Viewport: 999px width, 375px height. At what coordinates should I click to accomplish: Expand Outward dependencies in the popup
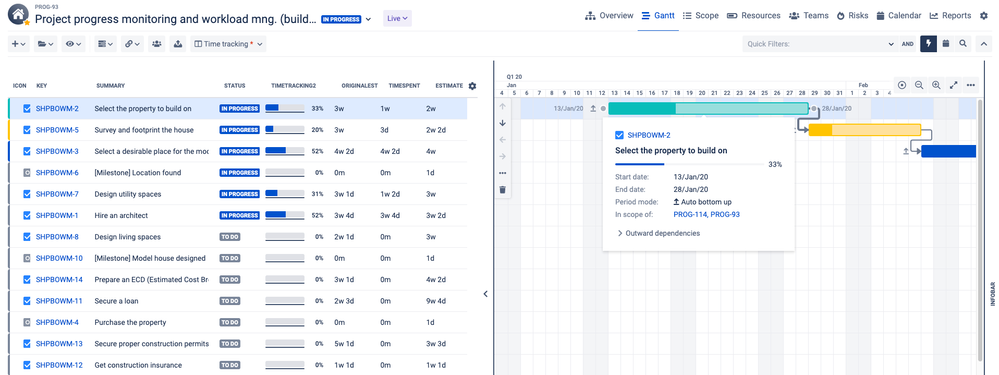pos(659,233)
